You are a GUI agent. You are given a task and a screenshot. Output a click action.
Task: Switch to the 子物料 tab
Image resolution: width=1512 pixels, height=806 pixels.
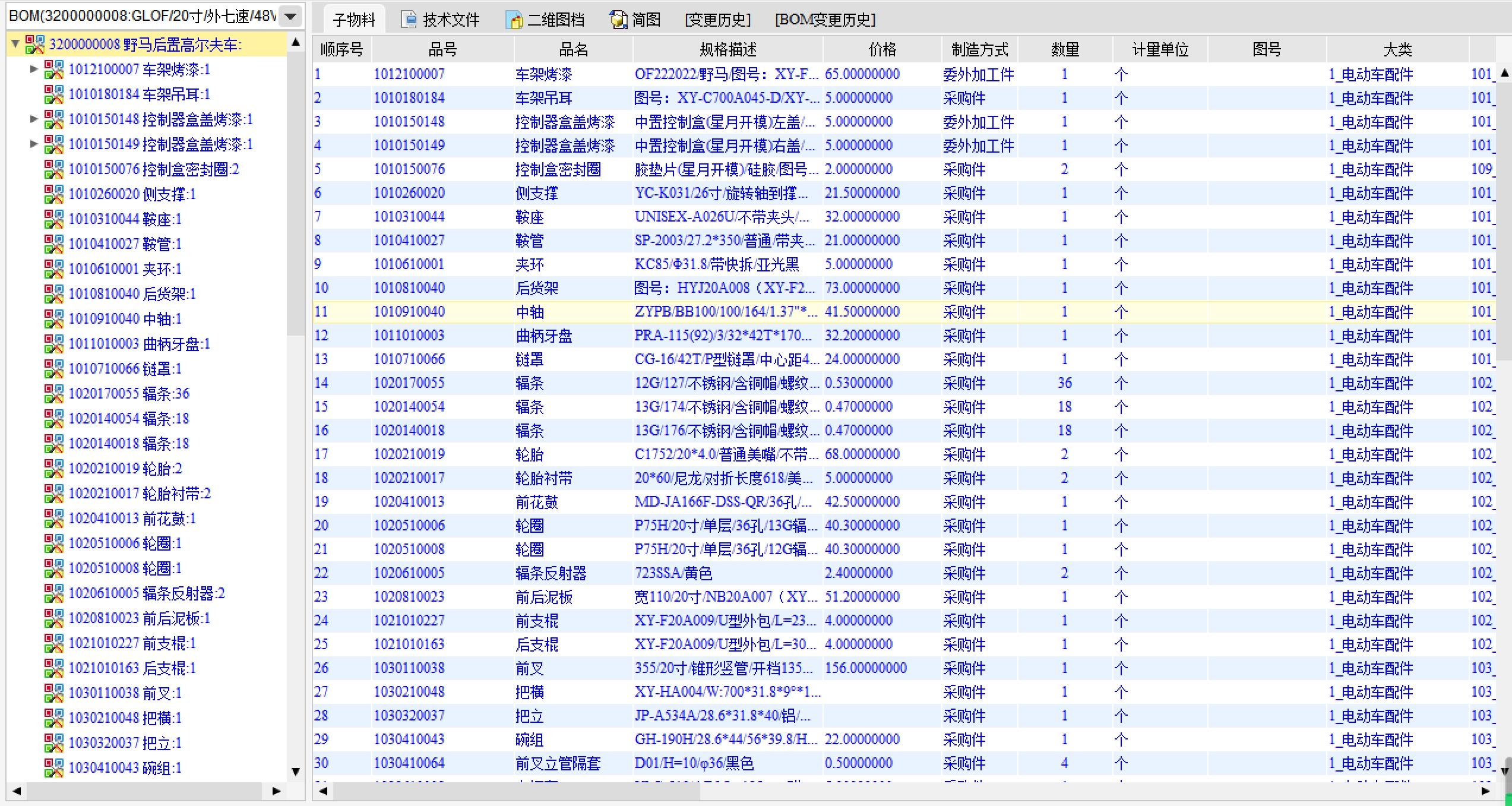coord(354,20)
